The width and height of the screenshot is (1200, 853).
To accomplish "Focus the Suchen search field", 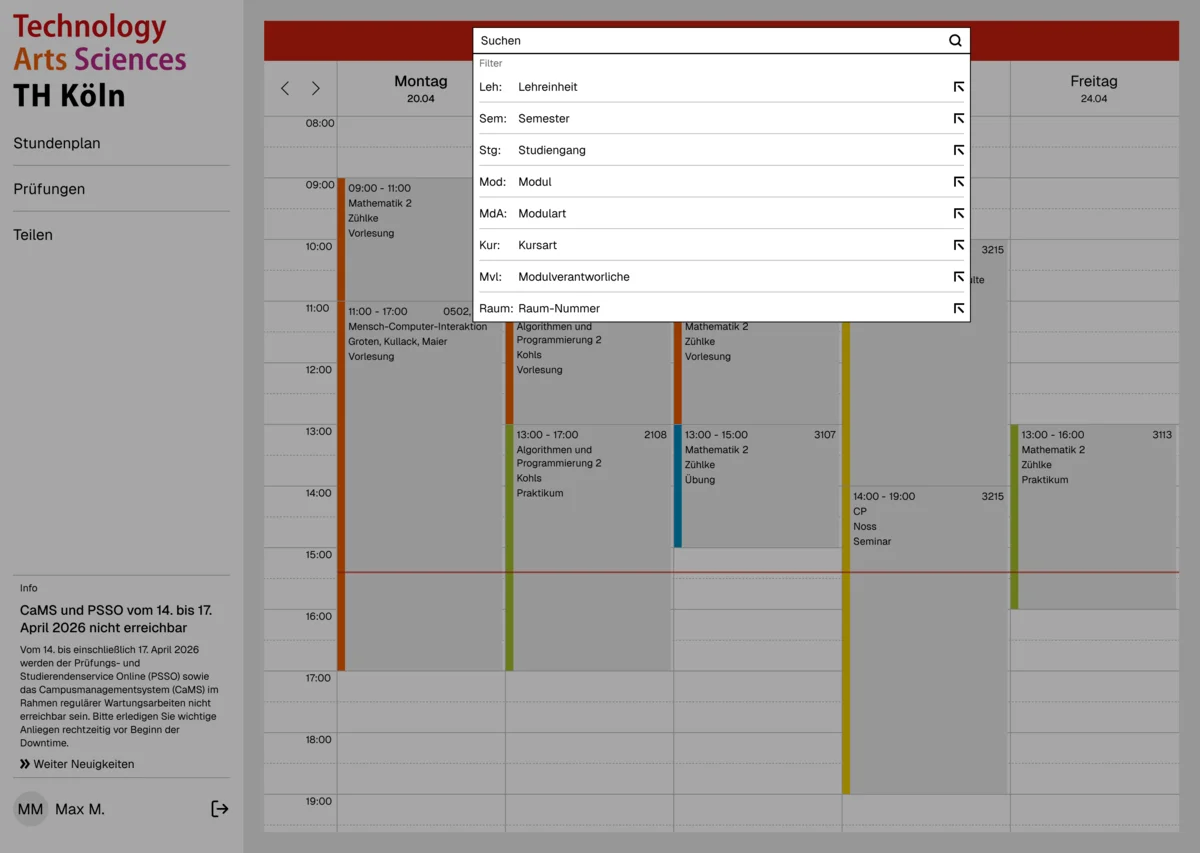I will click(x=710, y=41).
